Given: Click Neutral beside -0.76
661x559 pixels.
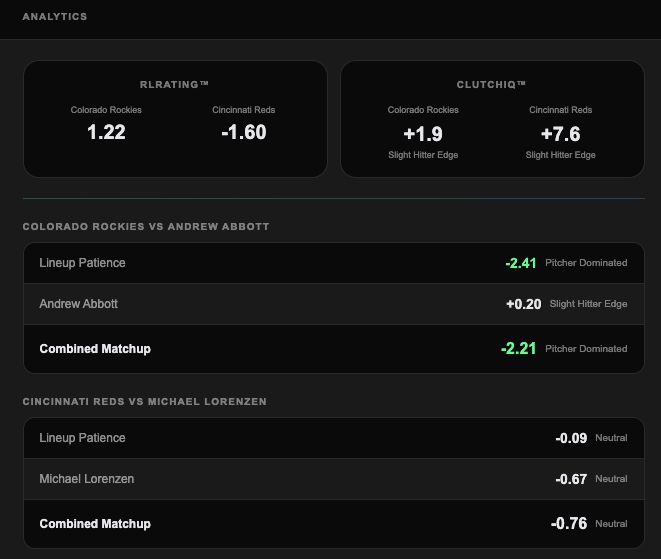Looking at the screenshot, I should (611, 524).
